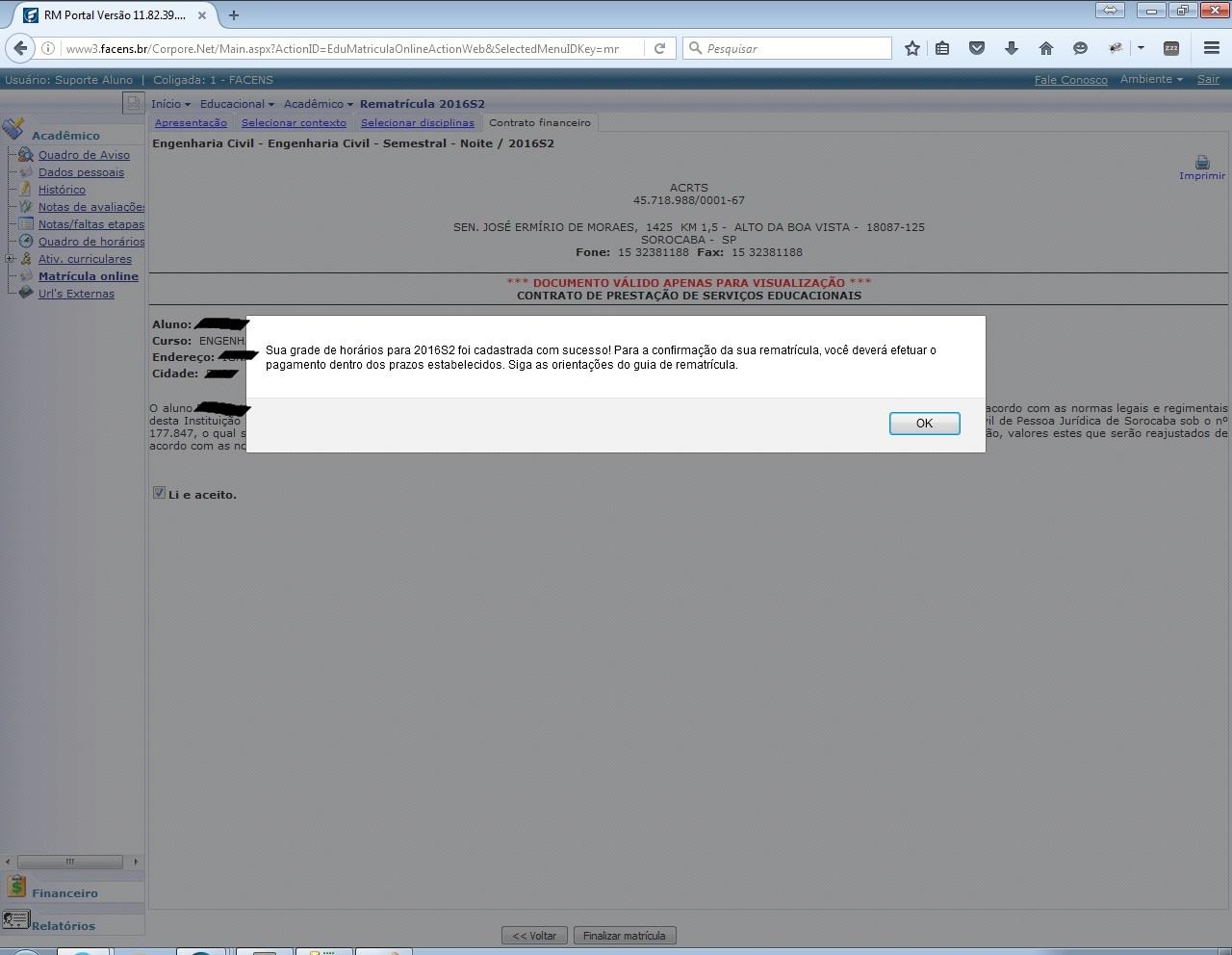Click the Notas de avaliações icon
This screenshot has height=955, width=1232.
pyautogui.click(x=26, y=206)
